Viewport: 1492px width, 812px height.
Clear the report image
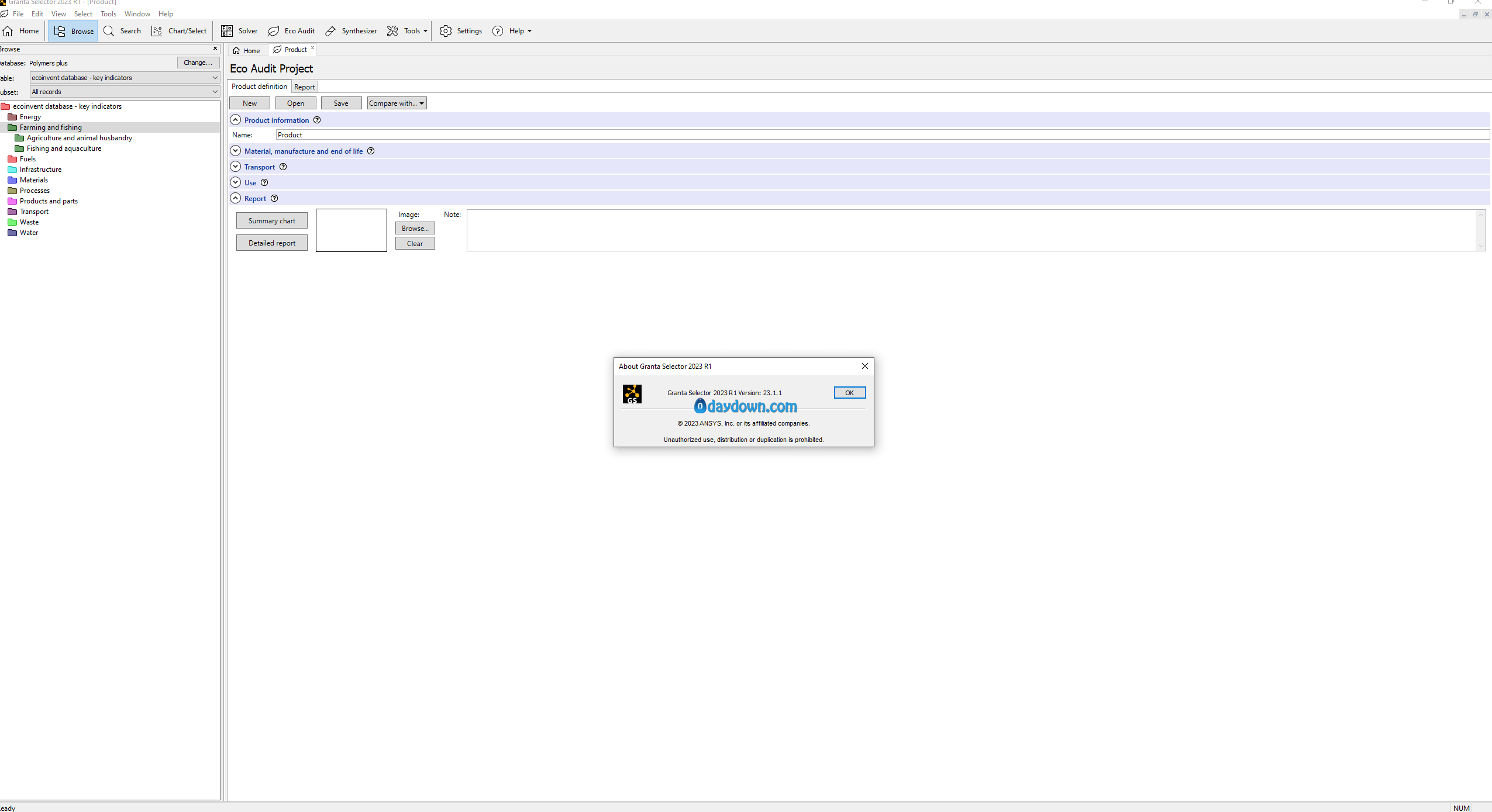pos(415,244)
